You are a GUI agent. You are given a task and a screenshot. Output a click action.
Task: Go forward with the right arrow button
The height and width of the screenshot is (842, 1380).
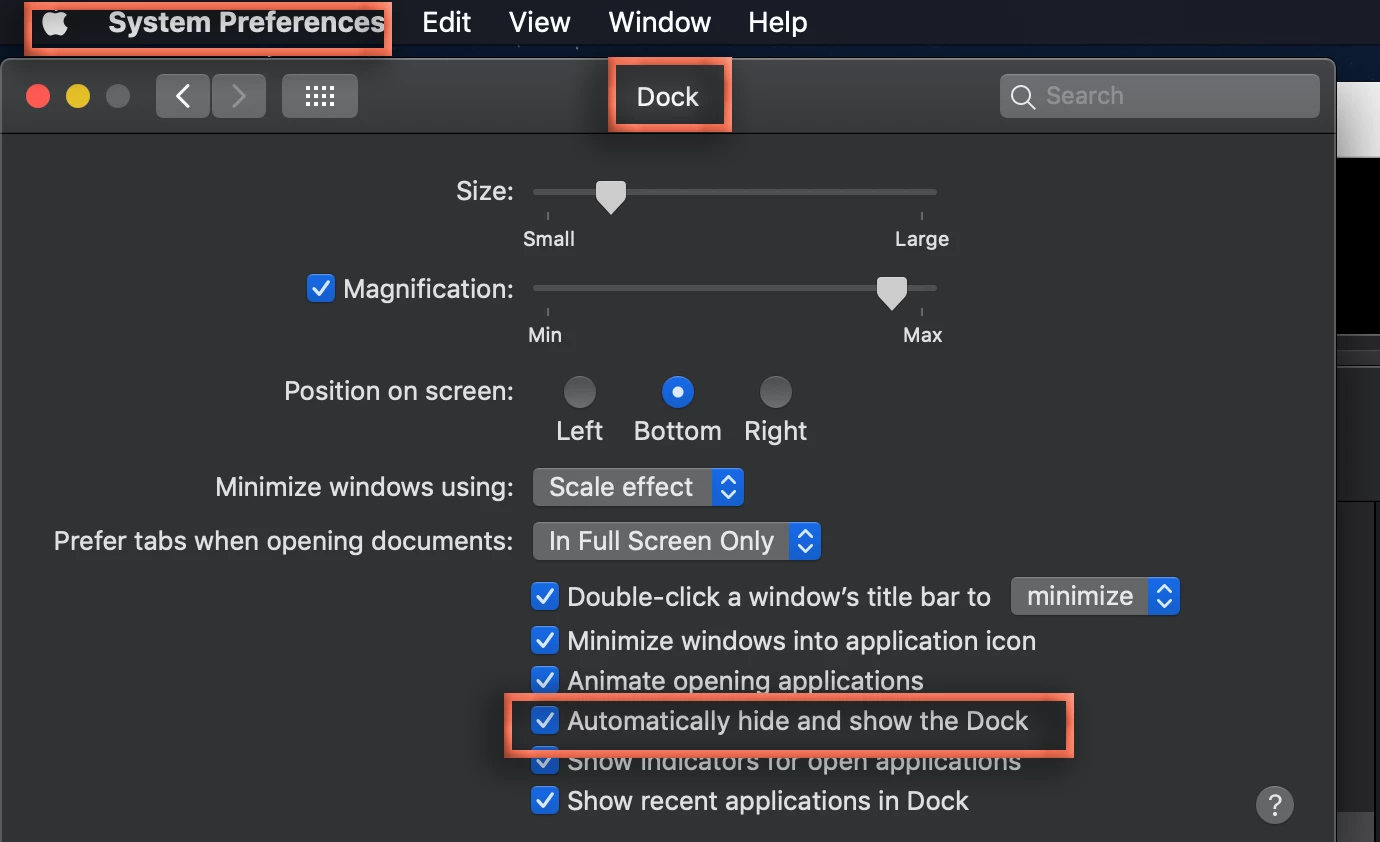238,96
